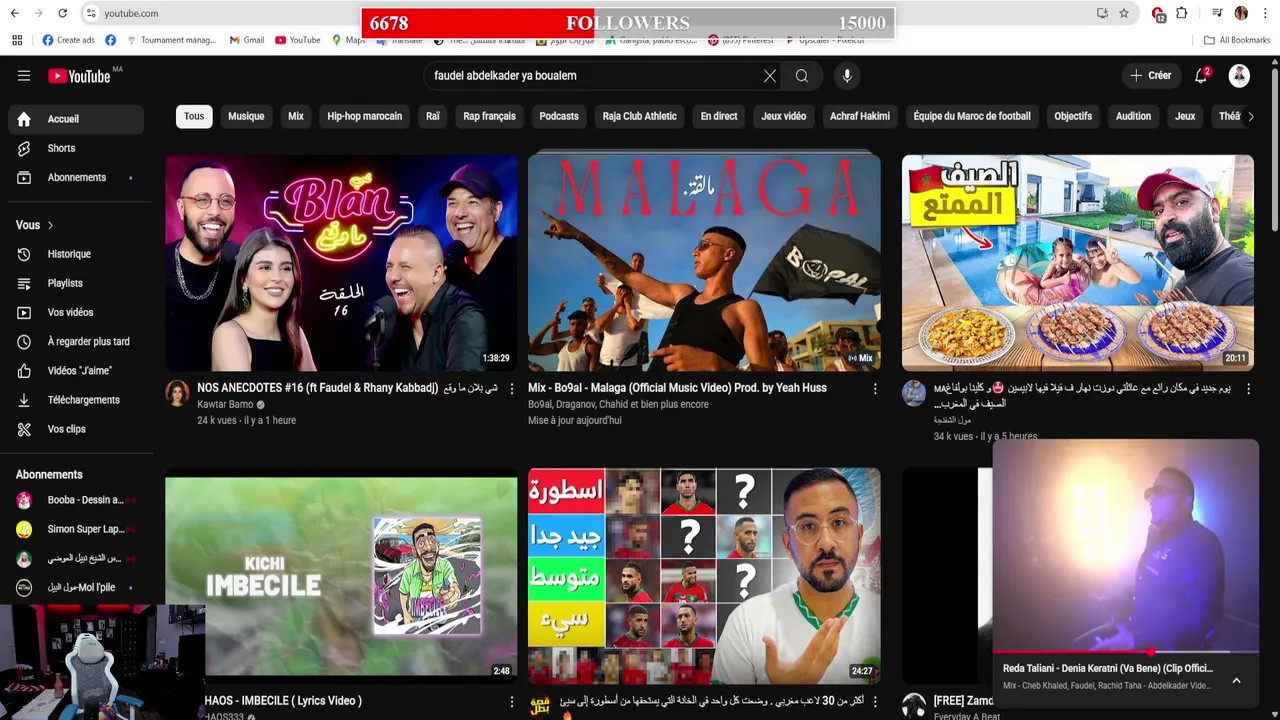Viewport: 1280px width, 720px height.
Task: Click the miniplayer video preview
Action: coord(1125,546)
